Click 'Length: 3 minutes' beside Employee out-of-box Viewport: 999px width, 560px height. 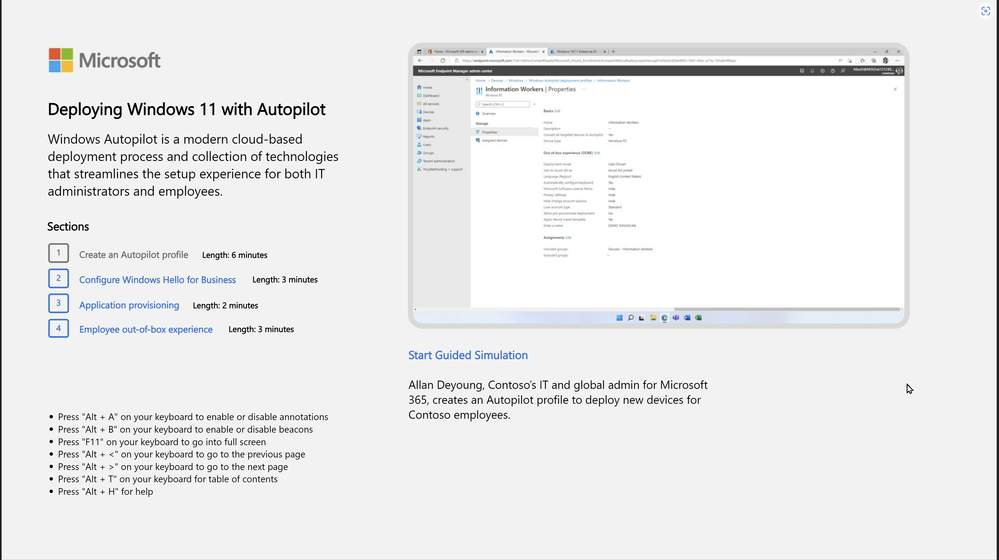coord(261,329)
